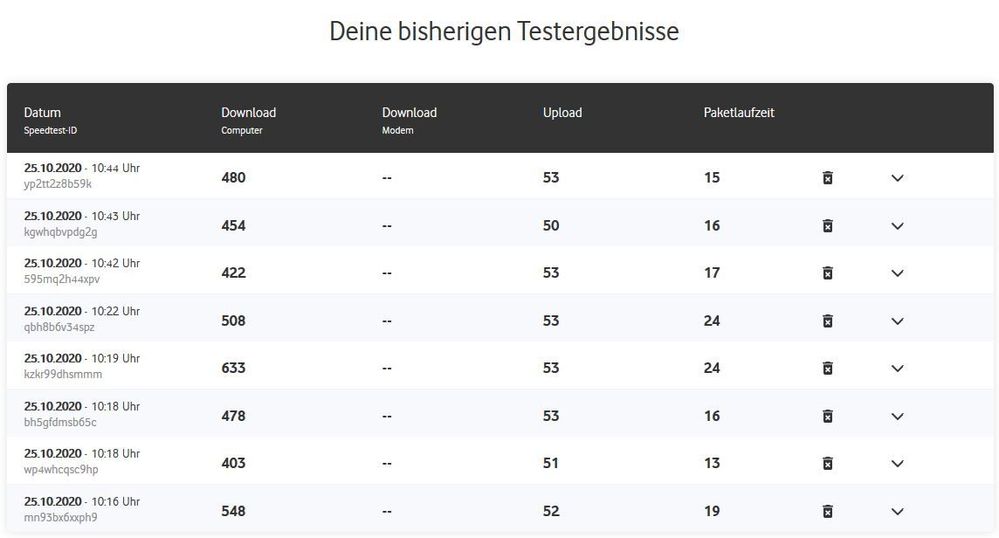Expand details for the 10:43 Uhr test

coord(897,226)
